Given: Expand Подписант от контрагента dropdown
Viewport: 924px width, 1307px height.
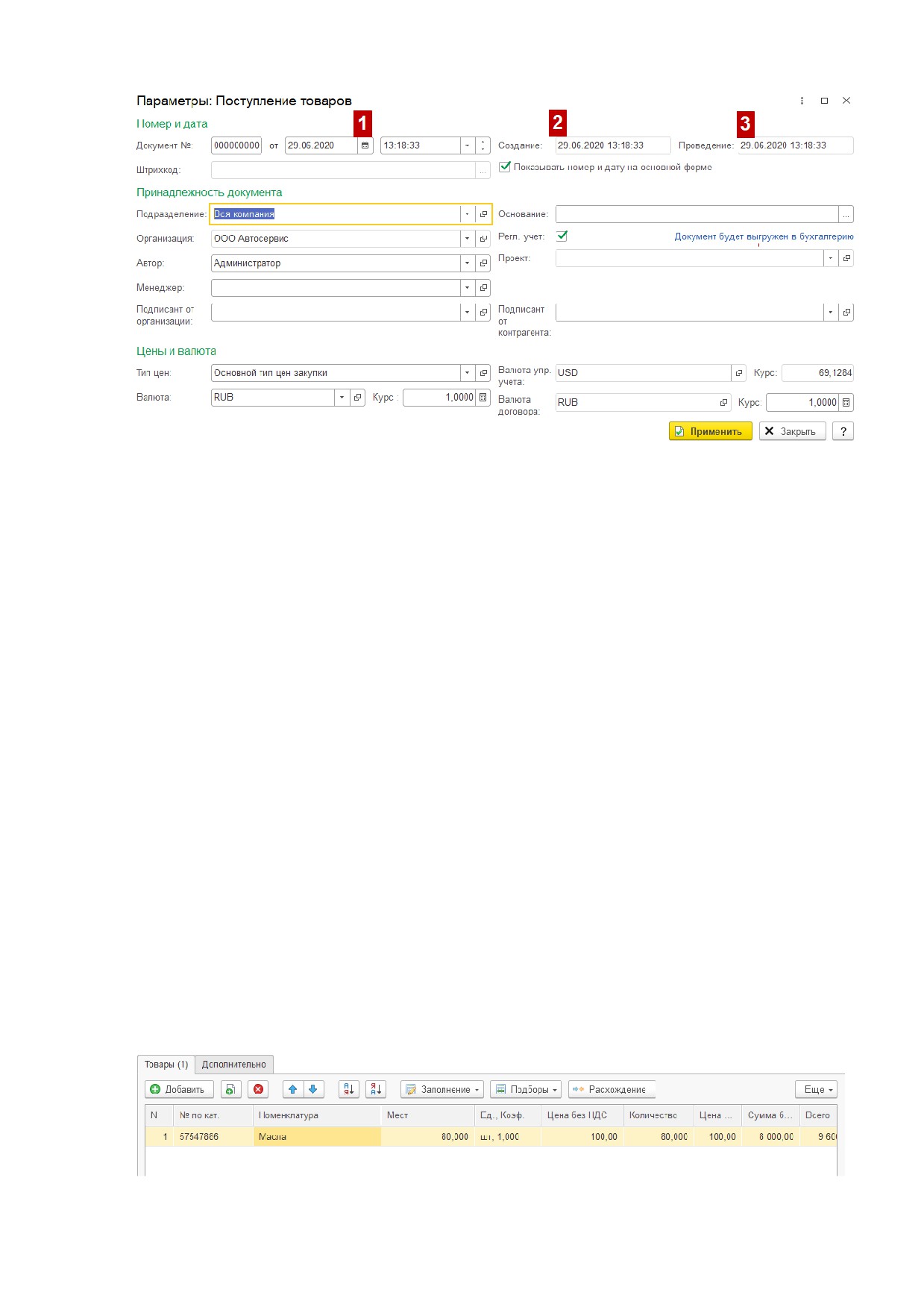Looking at the screenshot, I should 831,313.
